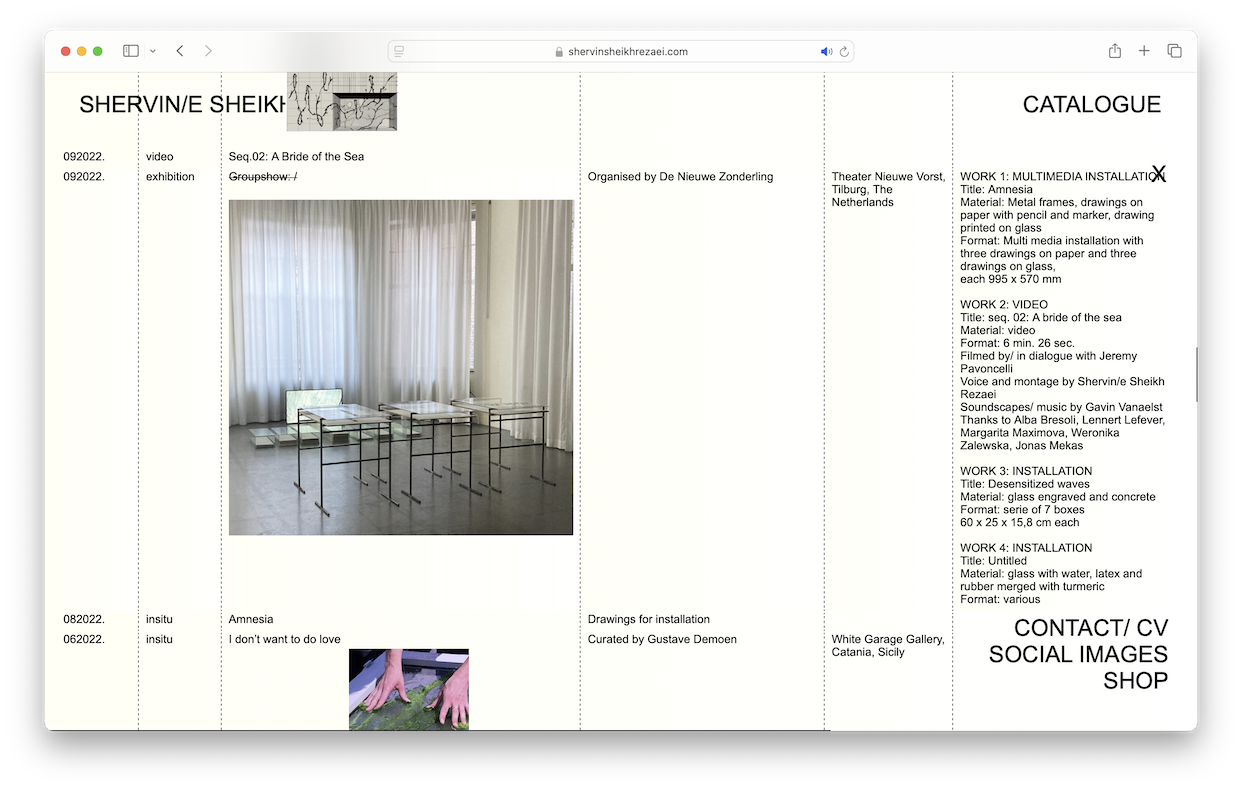Open the page reader icon in address bar
Screen dimensions: 1242x790
point(400,51)
